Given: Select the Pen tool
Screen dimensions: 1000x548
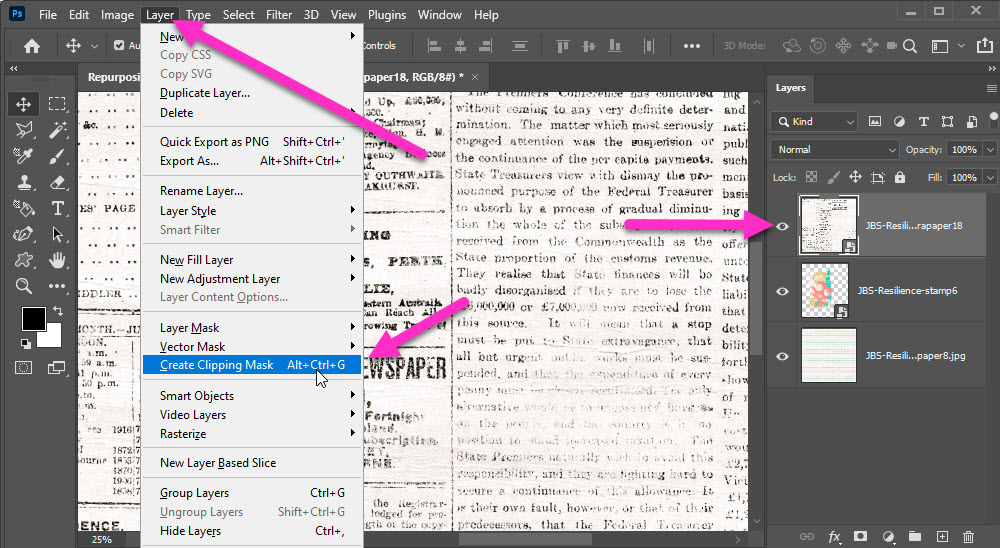Looking at the screenshot, I should click(x=24, y=234).
